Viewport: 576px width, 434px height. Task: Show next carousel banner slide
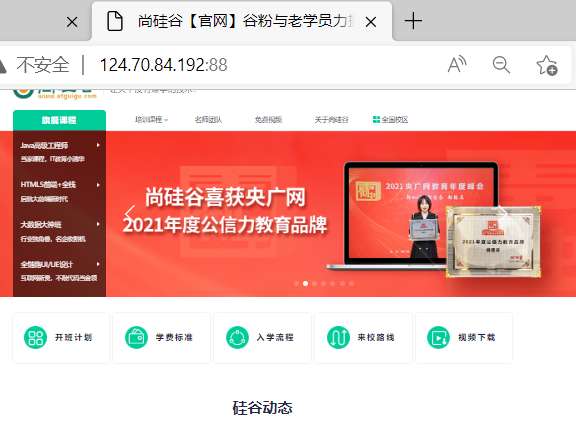point(503,214)
